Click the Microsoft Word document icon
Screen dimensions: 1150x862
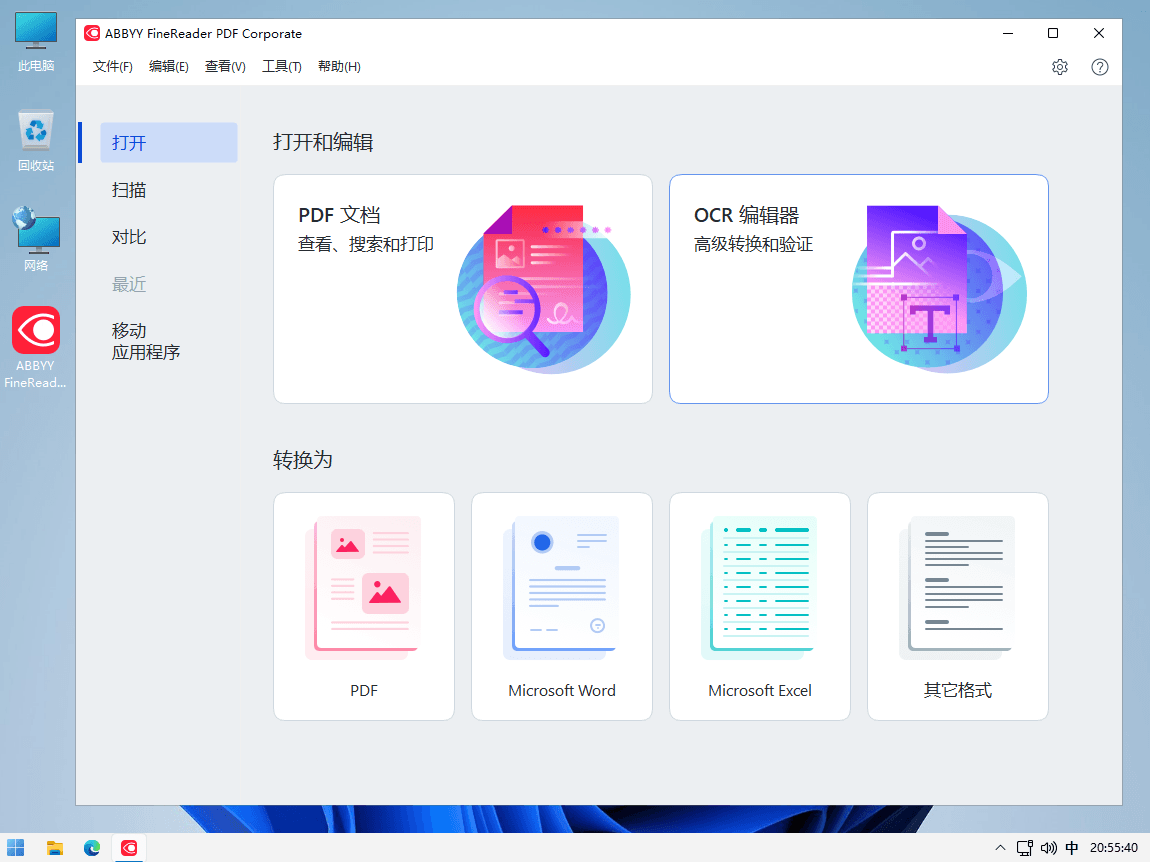coord(562,587)
